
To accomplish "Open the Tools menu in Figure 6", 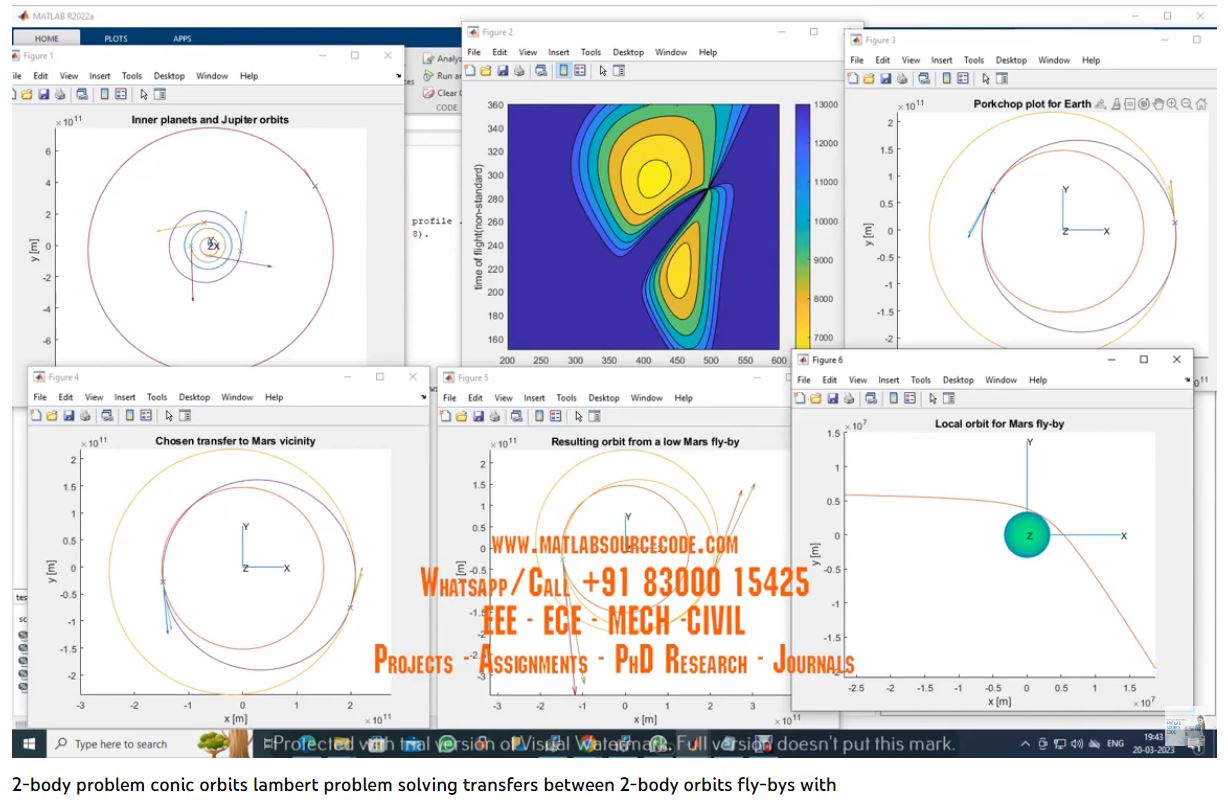I will [x=920, y=380].
